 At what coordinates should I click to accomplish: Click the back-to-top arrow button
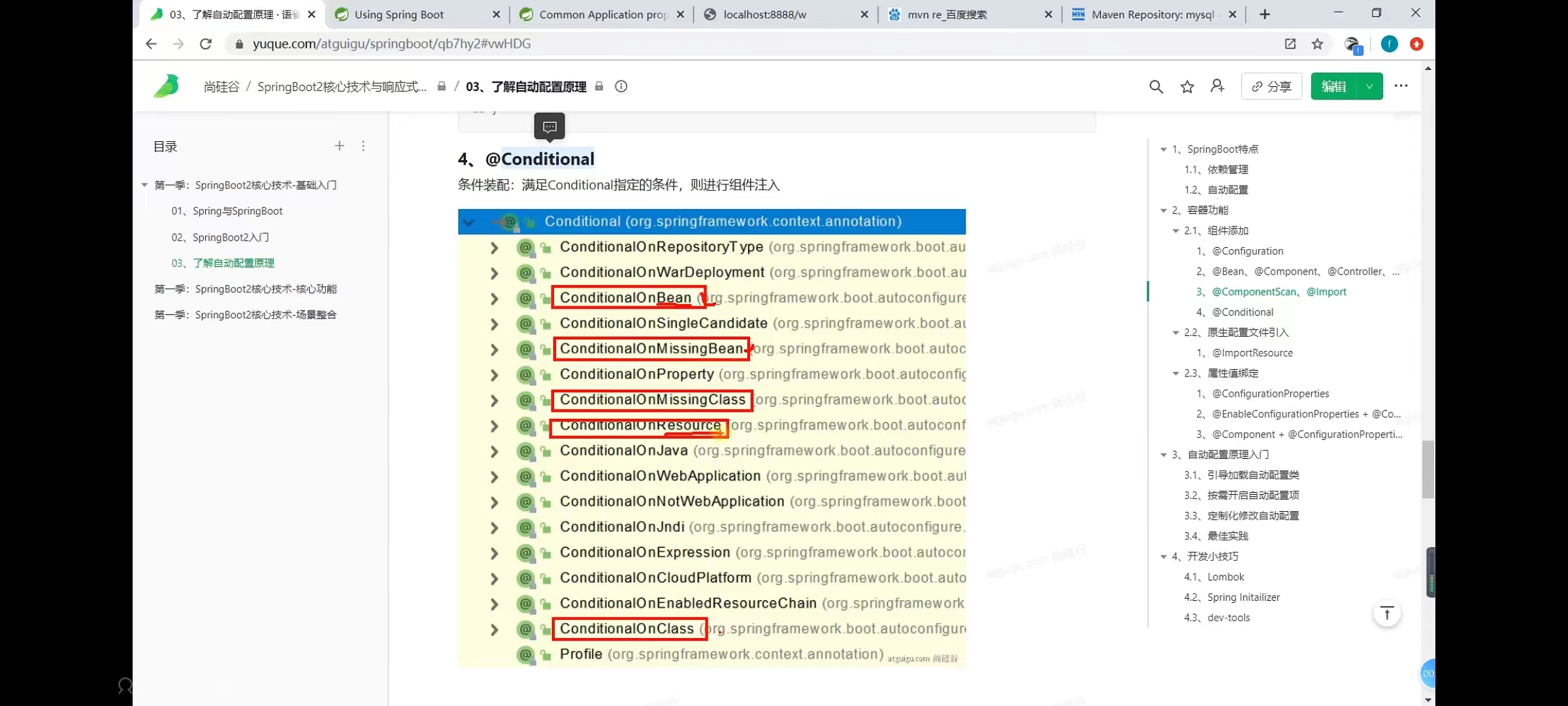[1386, 614]
